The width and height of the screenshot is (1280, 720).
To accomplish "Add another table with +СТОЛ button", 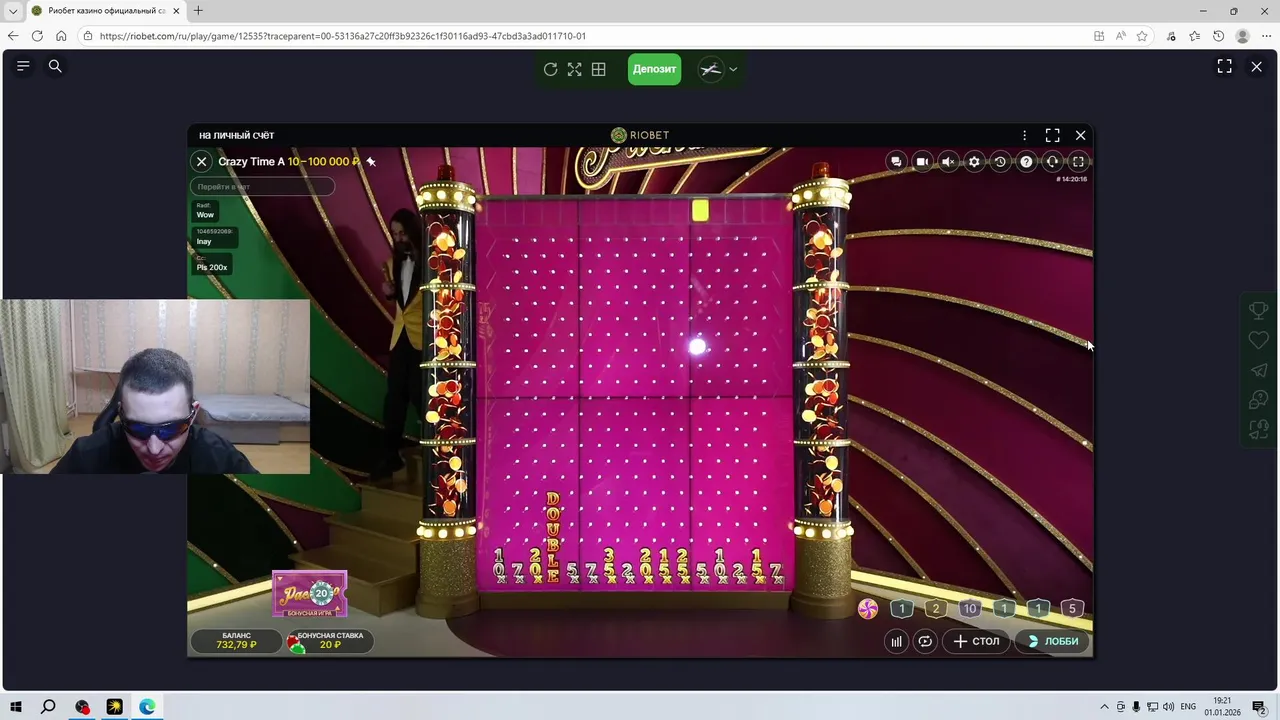I will coord(976,641).
